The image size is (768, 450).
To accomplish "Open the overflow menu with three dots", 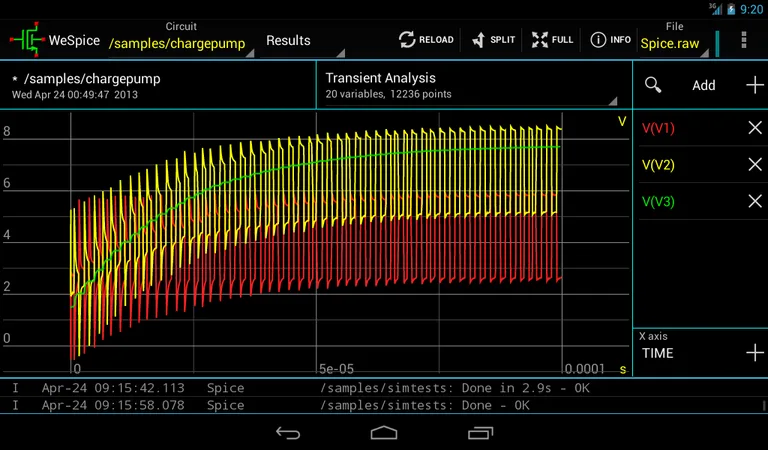I will (744, 40).
